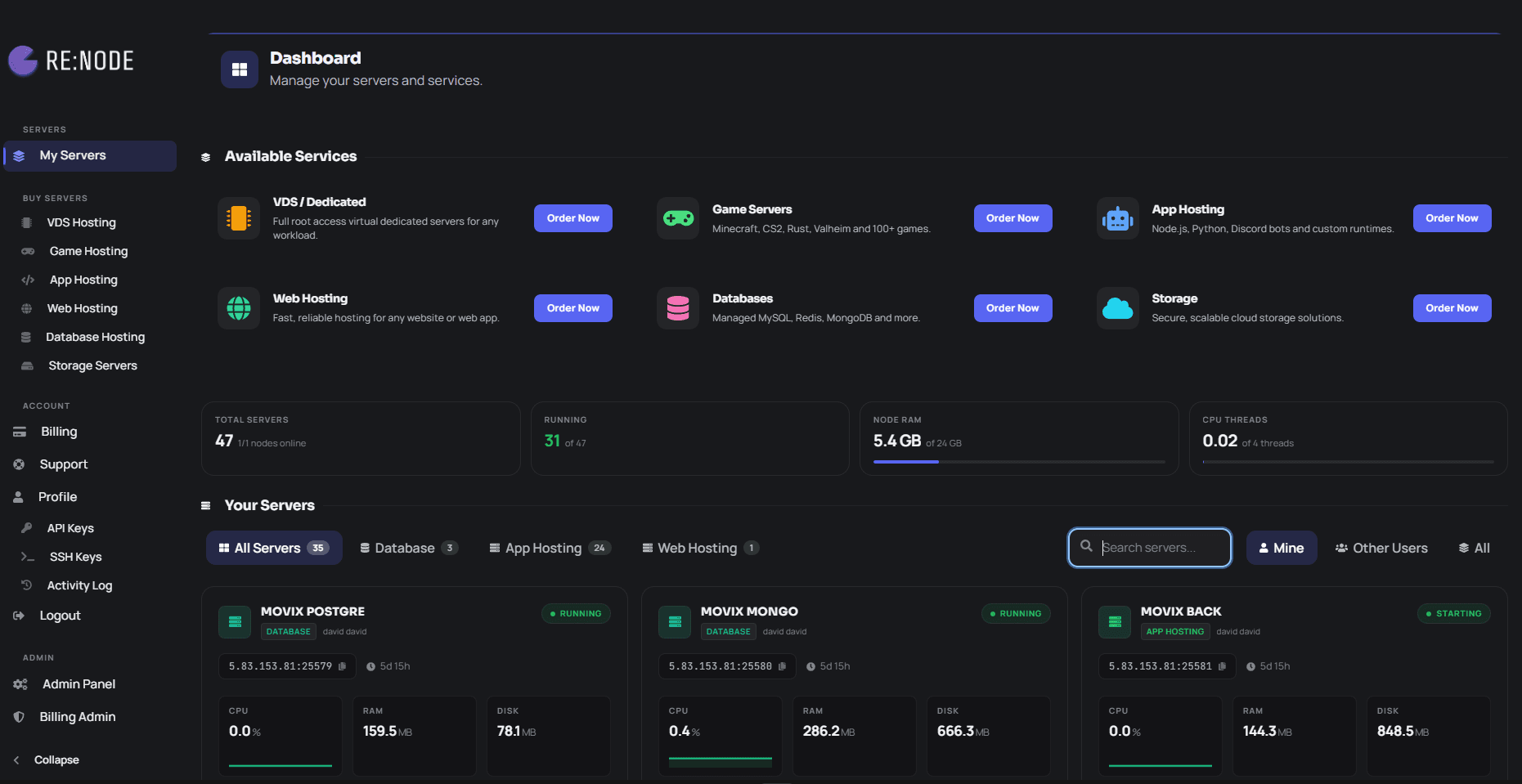
Task: Click the Databases stack icon
Action: point(678,308)
